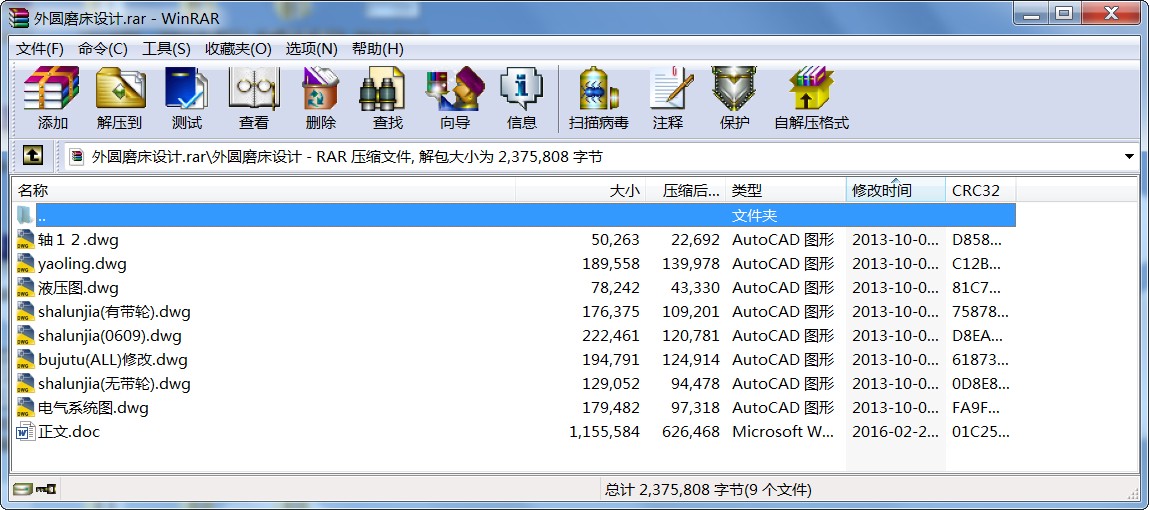Sort by CRC32 column header

pos(980,191)
